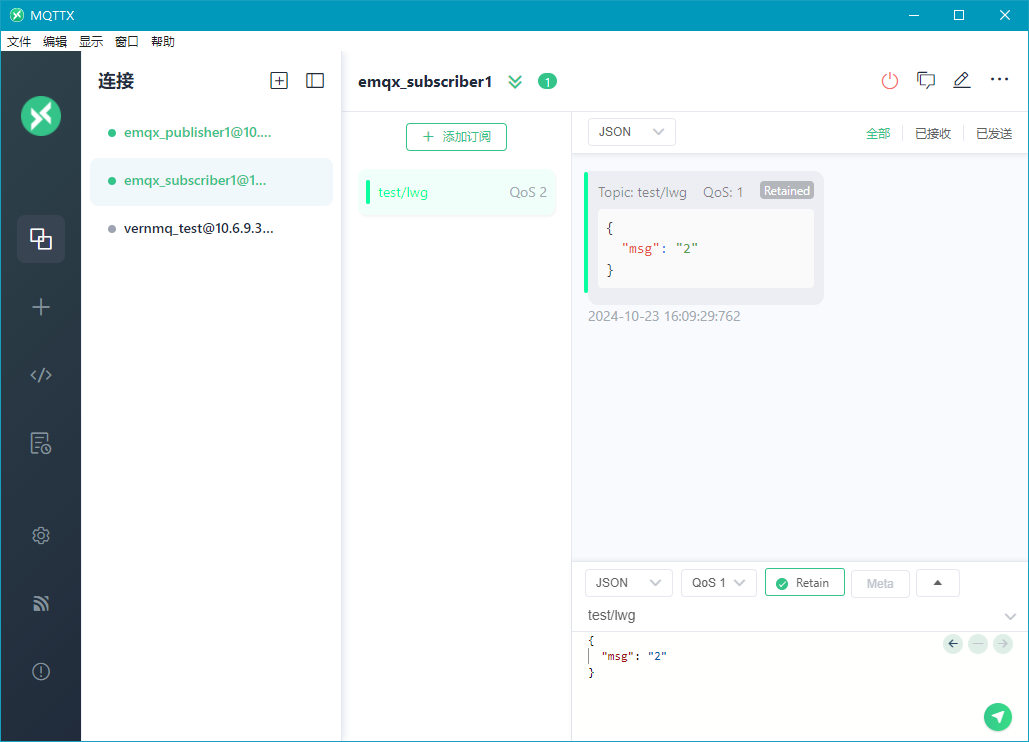
Task: Open the Connections page in the sidebar
Action: coord(41,239)
